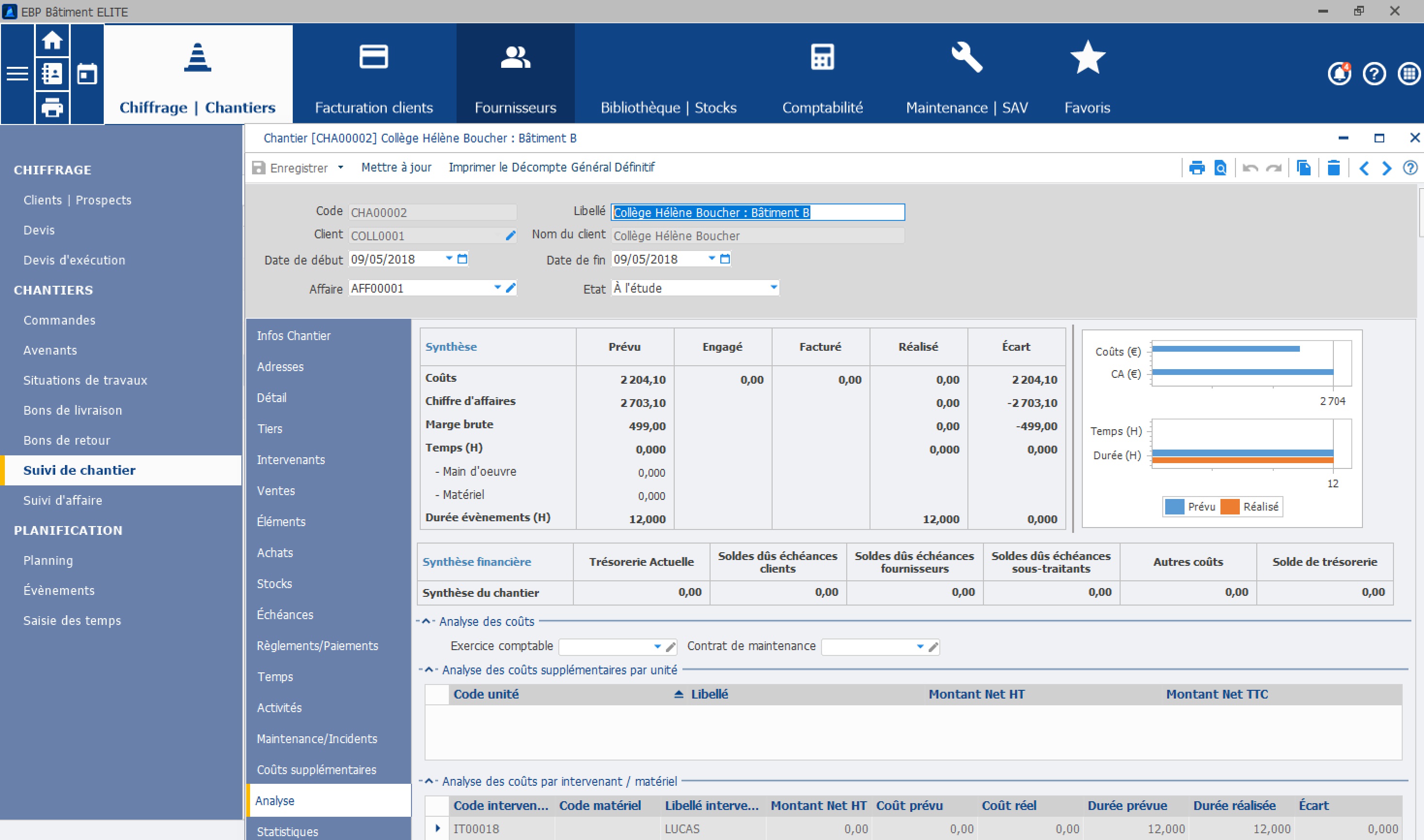Screen dimensions: 1424x840
Task: Open the hamburger menu icon
Action: click(17, 74)
